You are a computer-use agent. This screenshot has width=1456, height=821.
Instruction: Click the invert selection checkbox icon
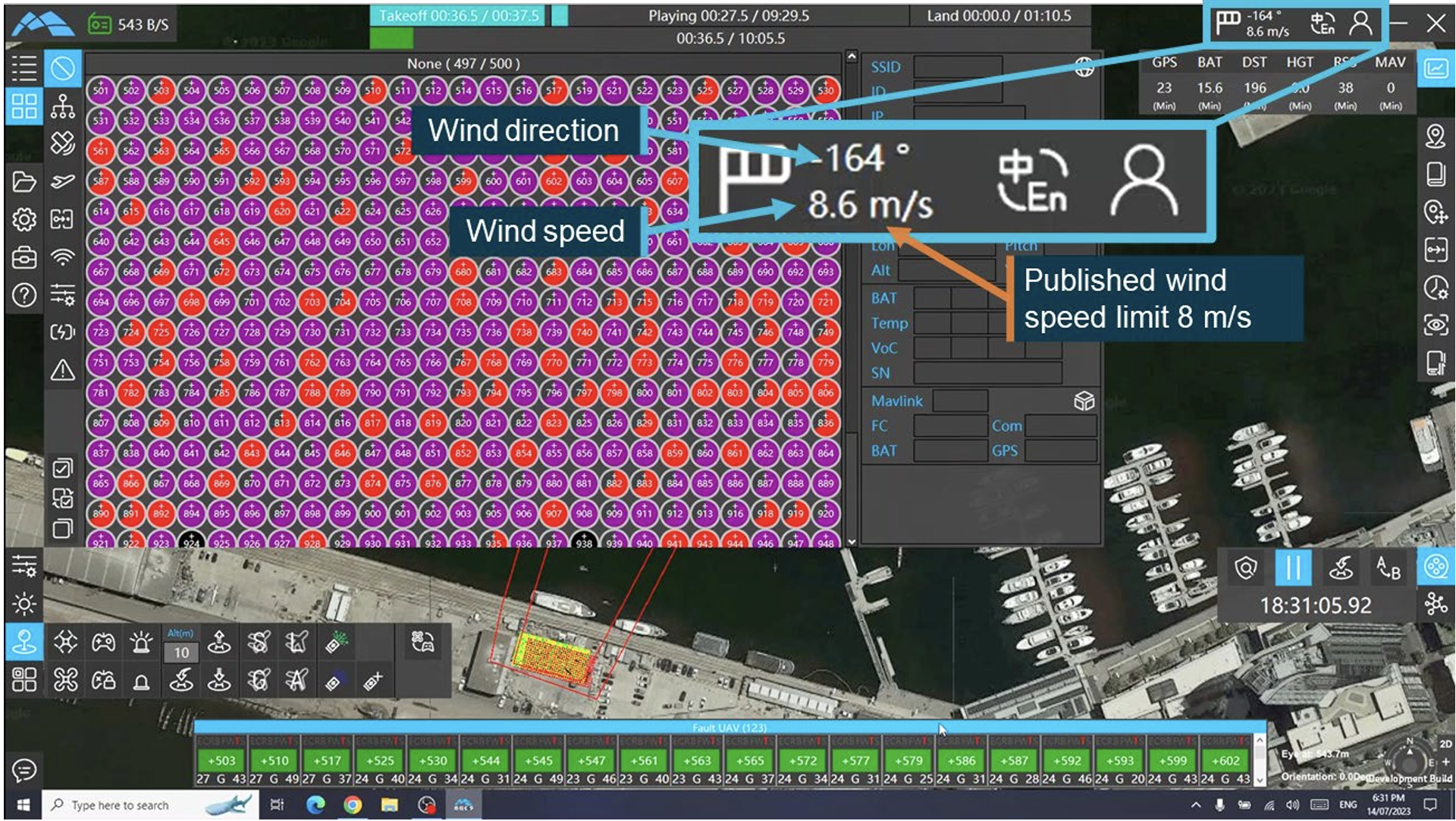(63, 499)
